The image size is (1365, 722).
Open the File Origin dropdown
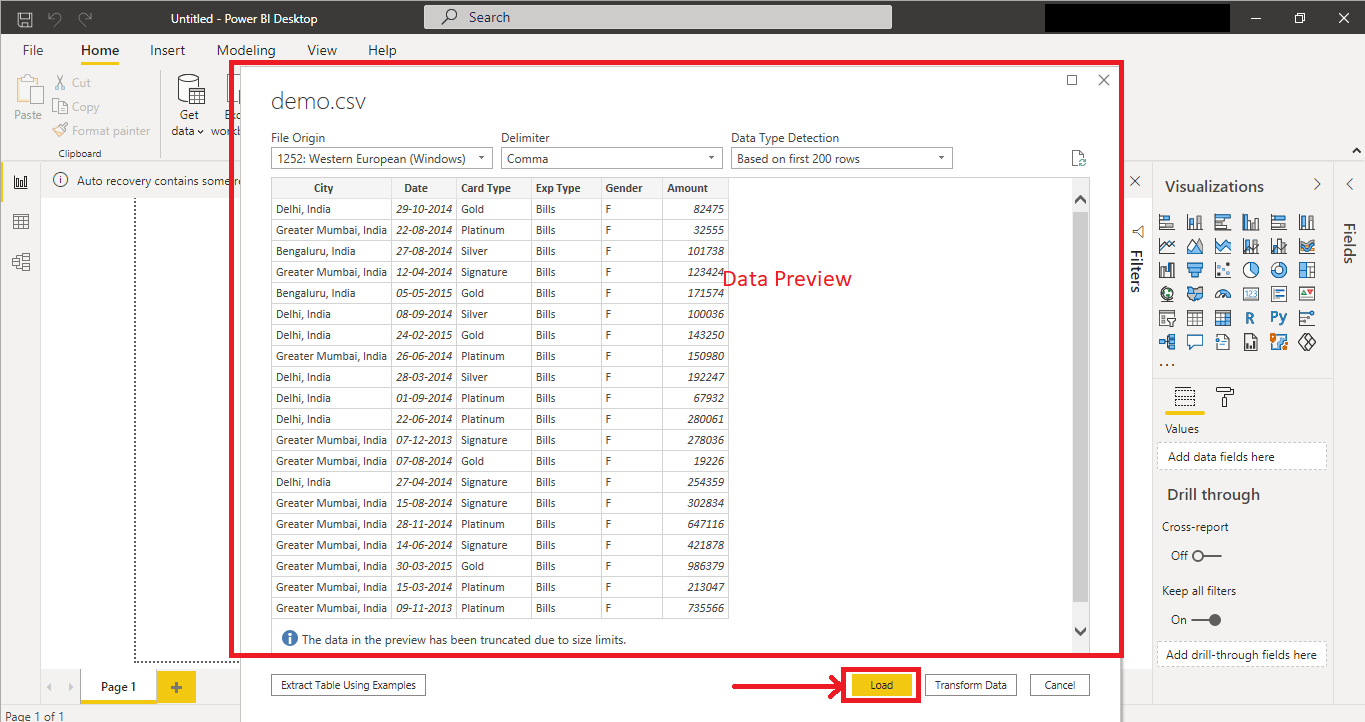[x=481, y=157]
